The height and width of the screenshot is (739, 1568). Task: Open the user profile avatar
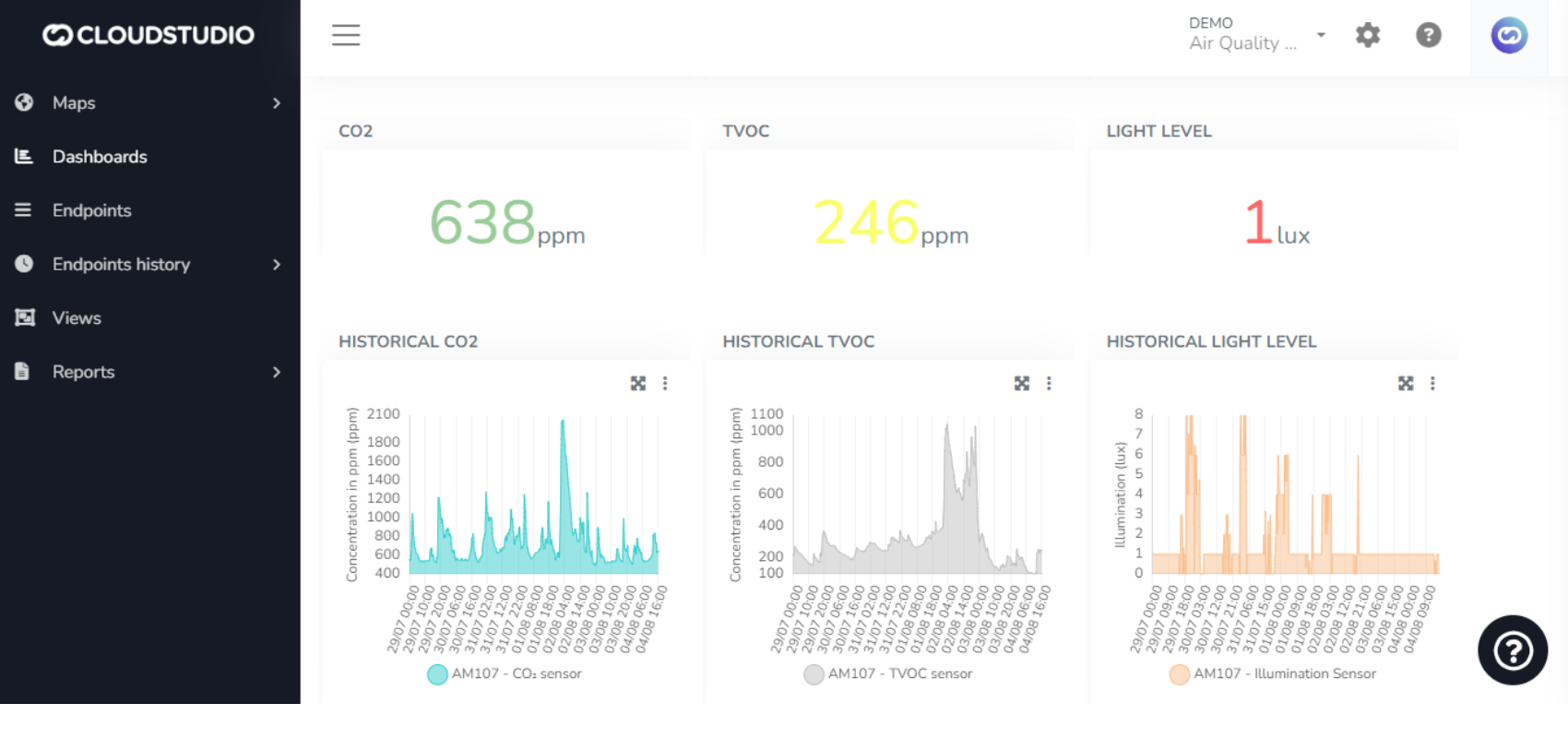[1509, 36]
